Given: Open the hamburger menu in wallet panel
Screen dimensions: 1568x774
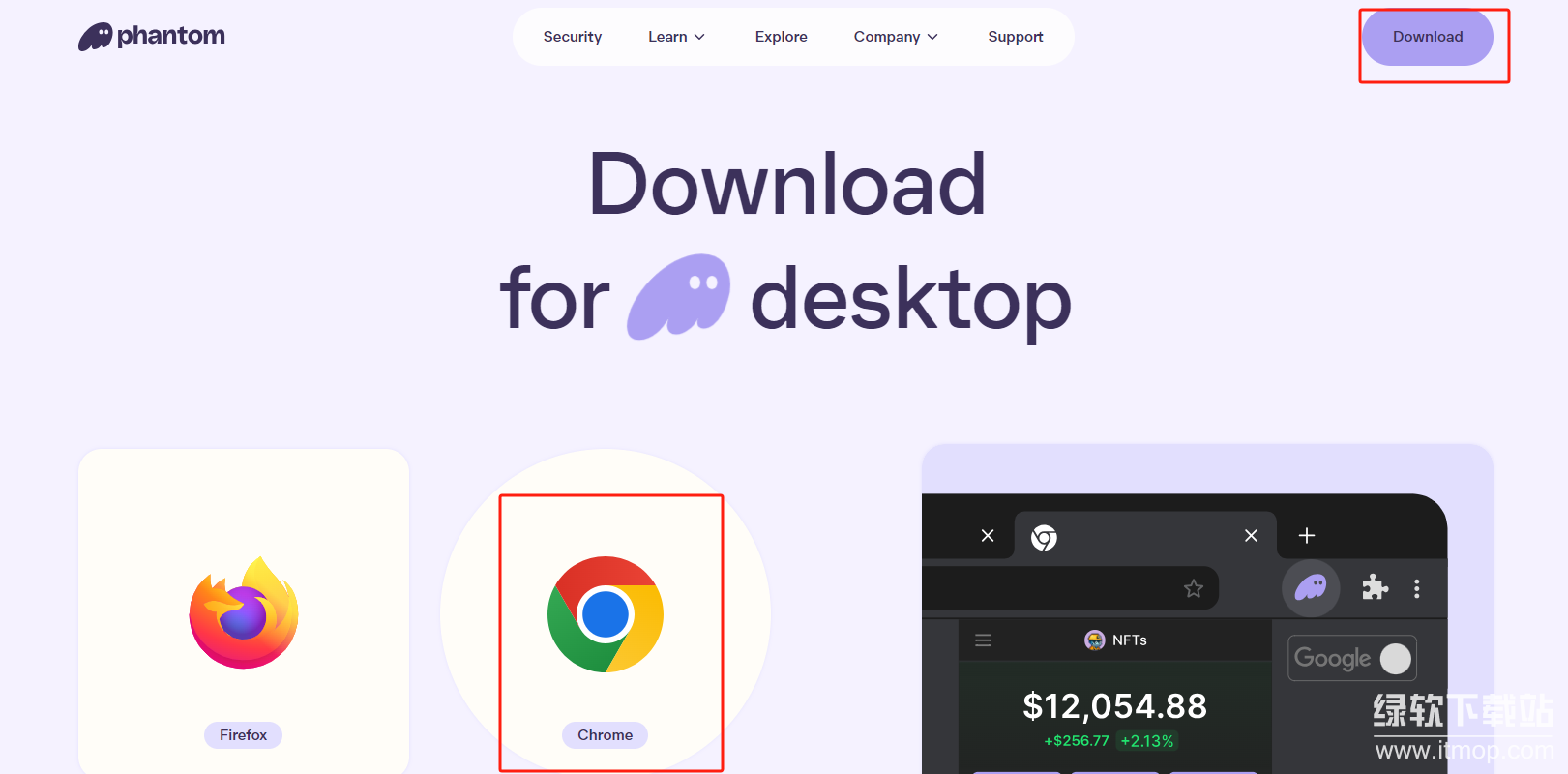Looking at the screenshot, I should [x=984, y=640].
